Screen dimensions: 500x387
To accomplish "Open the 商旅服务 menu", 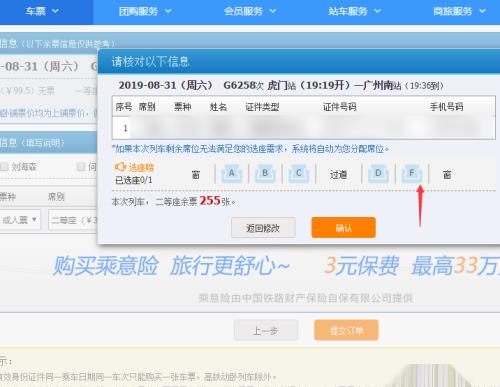I will click(x=459, y=11).
